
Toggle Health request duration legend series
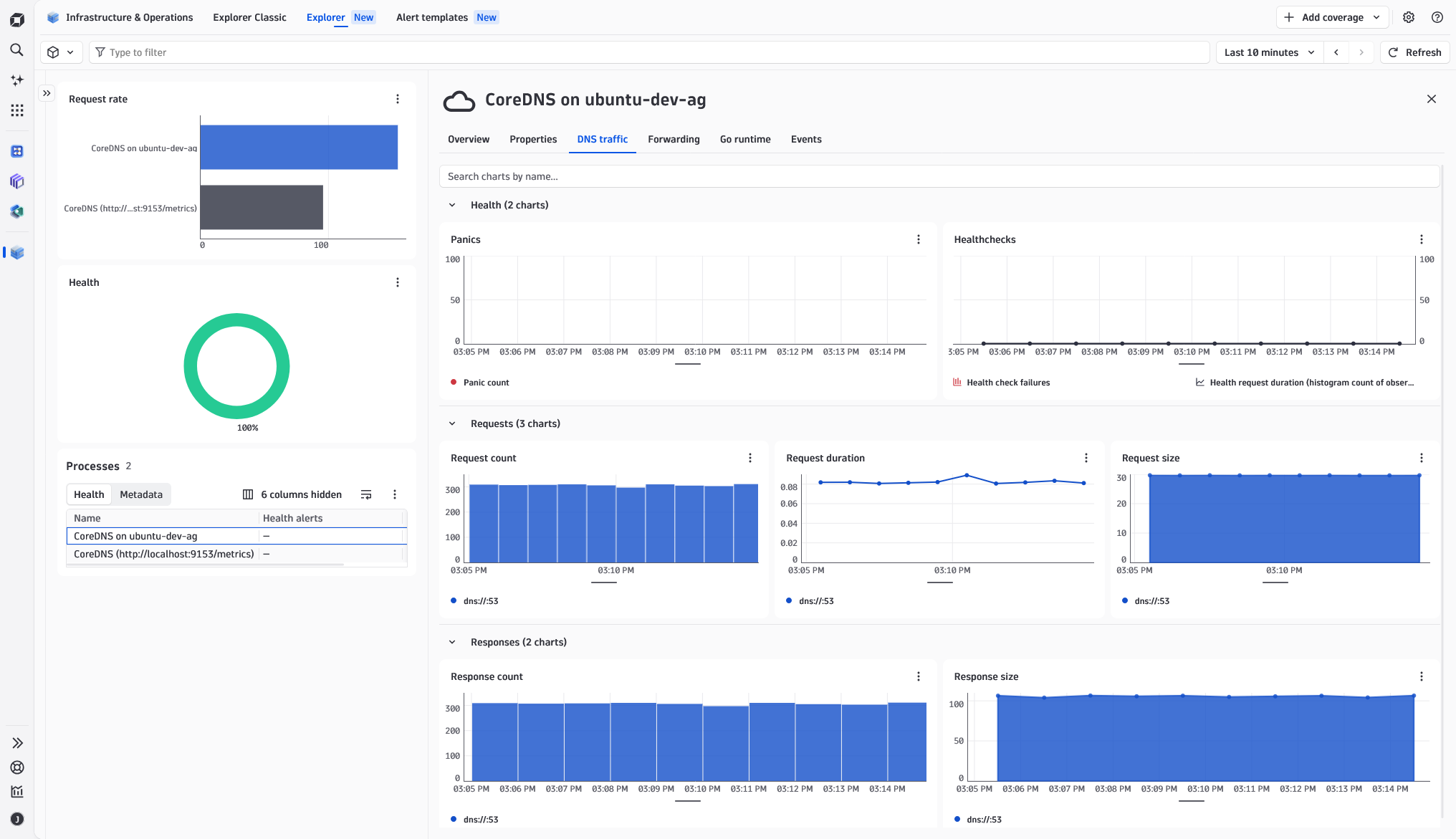(x=1305, y=383)
